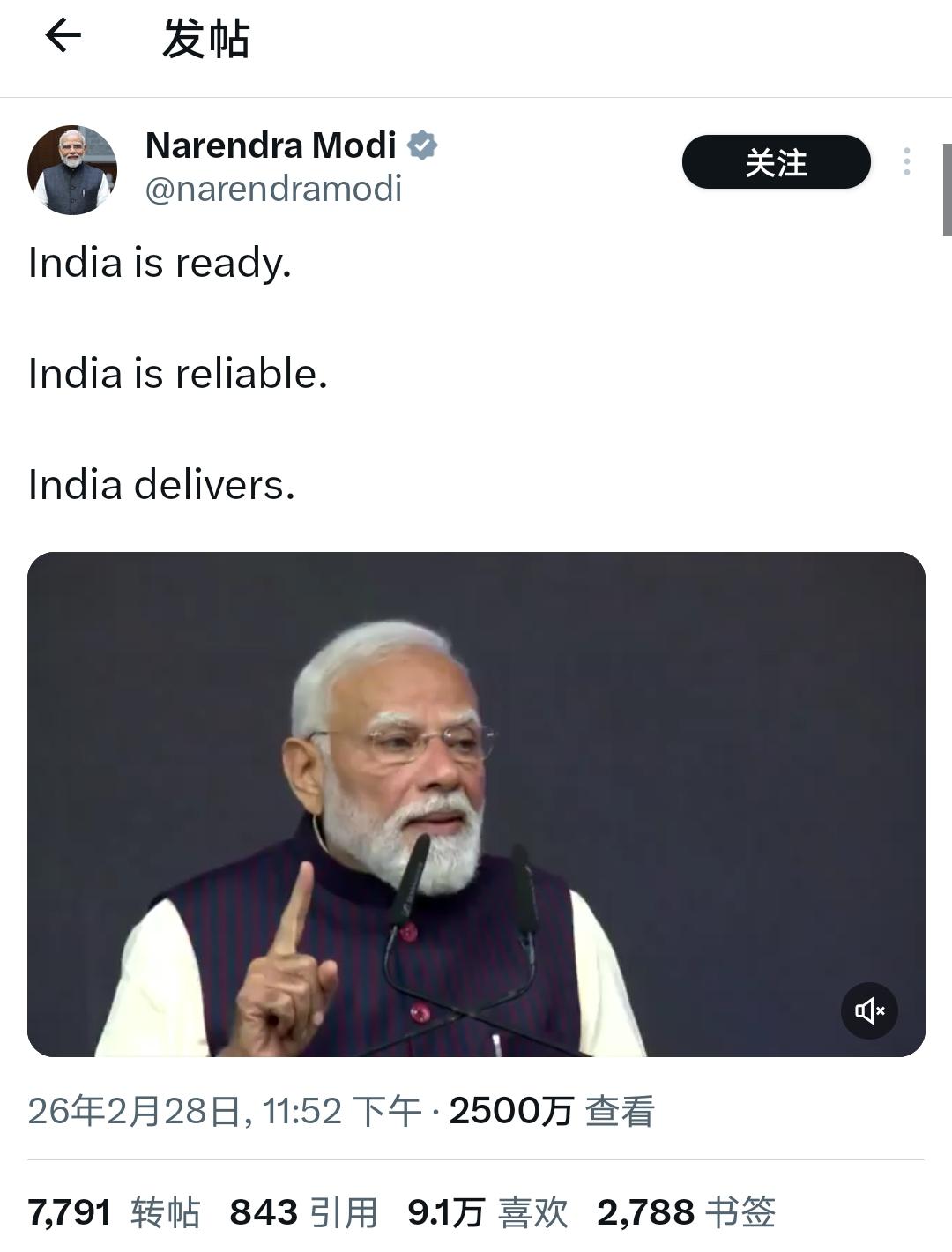
Task: Unmute the video with the speaker icon
Action: point(869,1010)
